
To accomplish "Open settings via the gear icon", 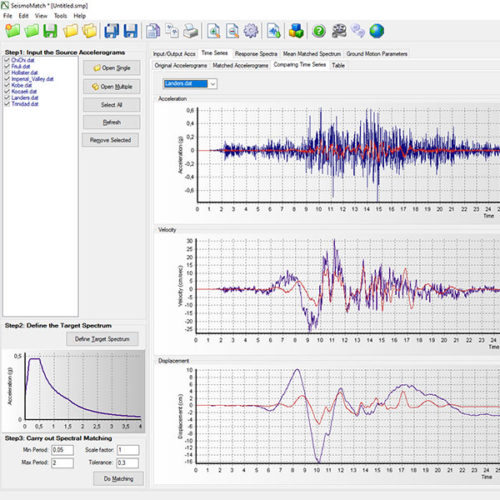I will click(x=251, y=31).
